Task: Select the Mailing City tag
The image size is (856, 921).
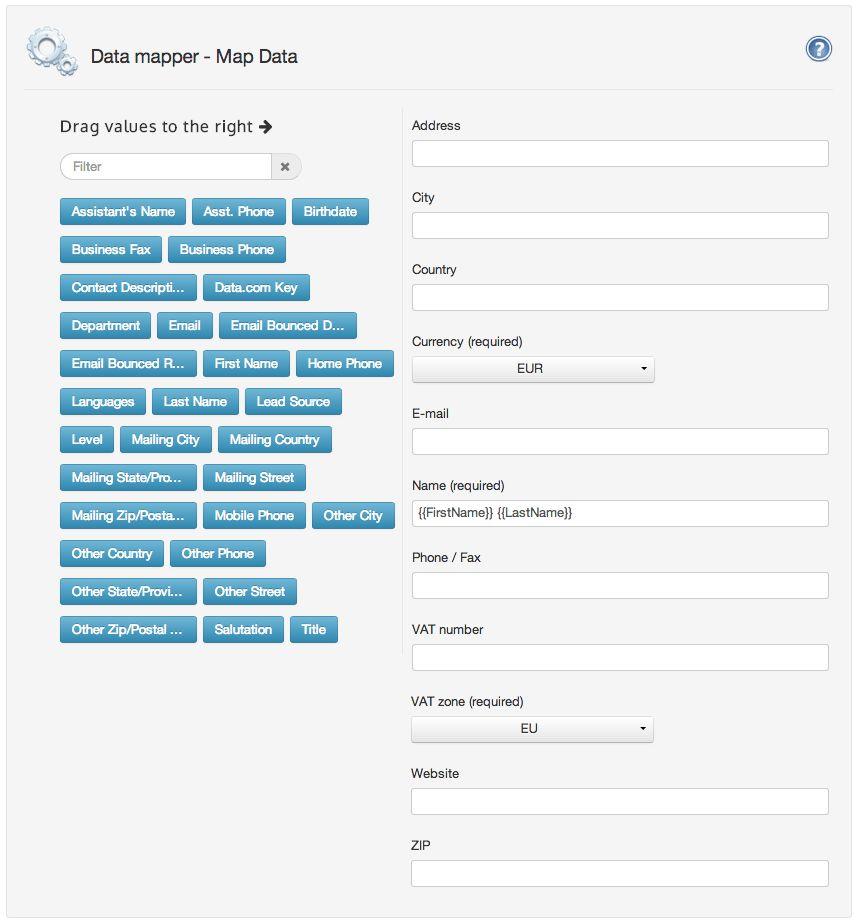Action: pos(165,440)
